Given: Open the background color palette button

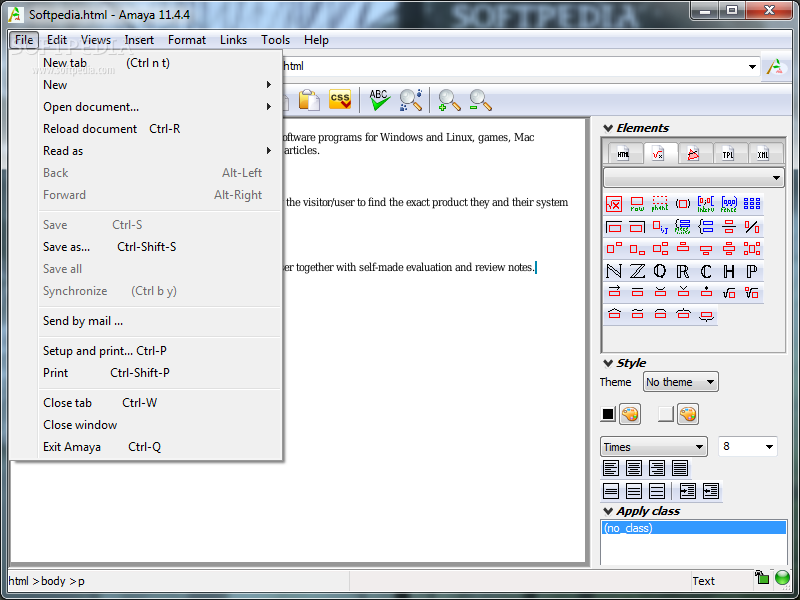Looking at the screenshot, I should coord(688,414).
